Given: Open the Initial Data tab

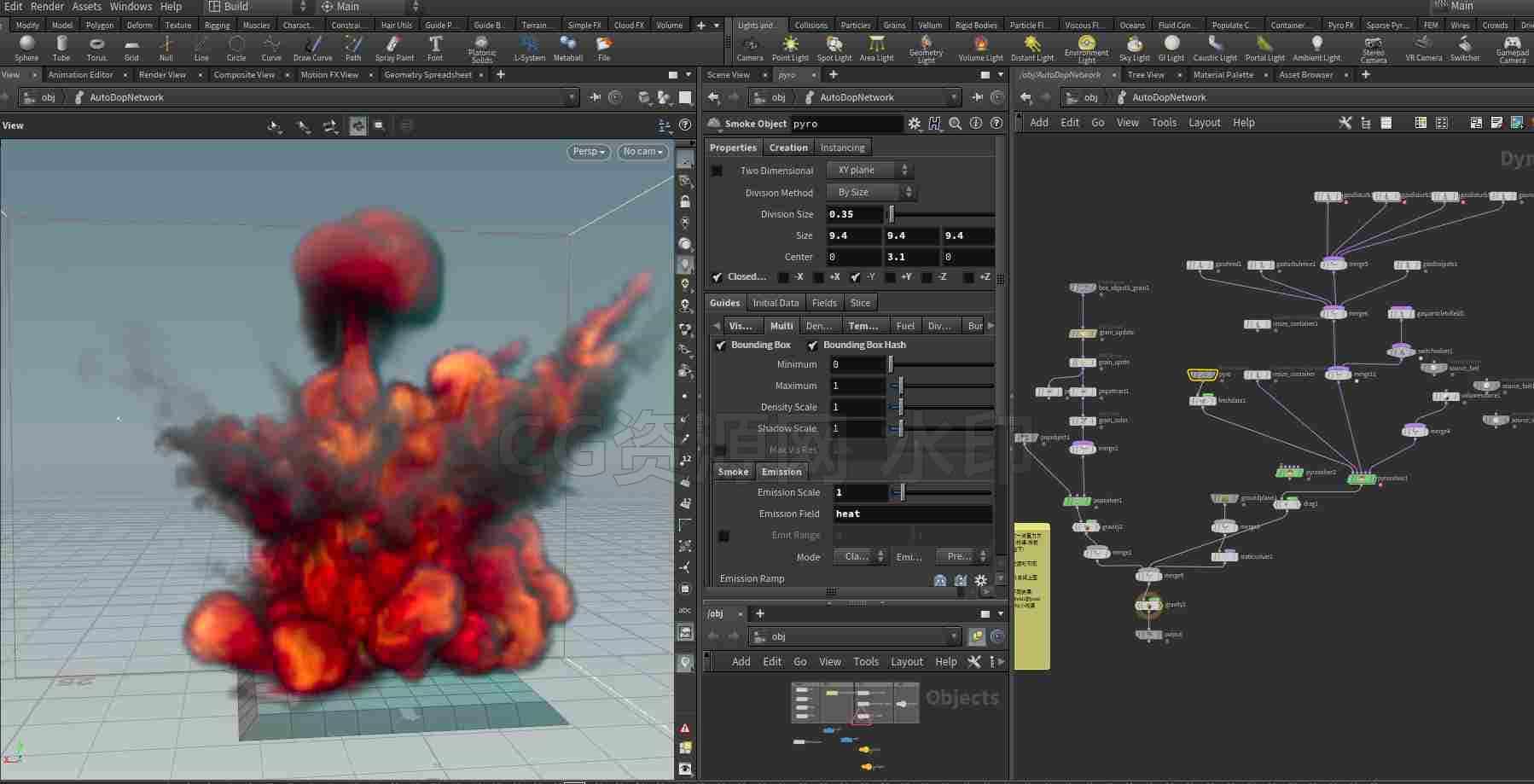Looking at the screenshot, I should tap(776, 303).
